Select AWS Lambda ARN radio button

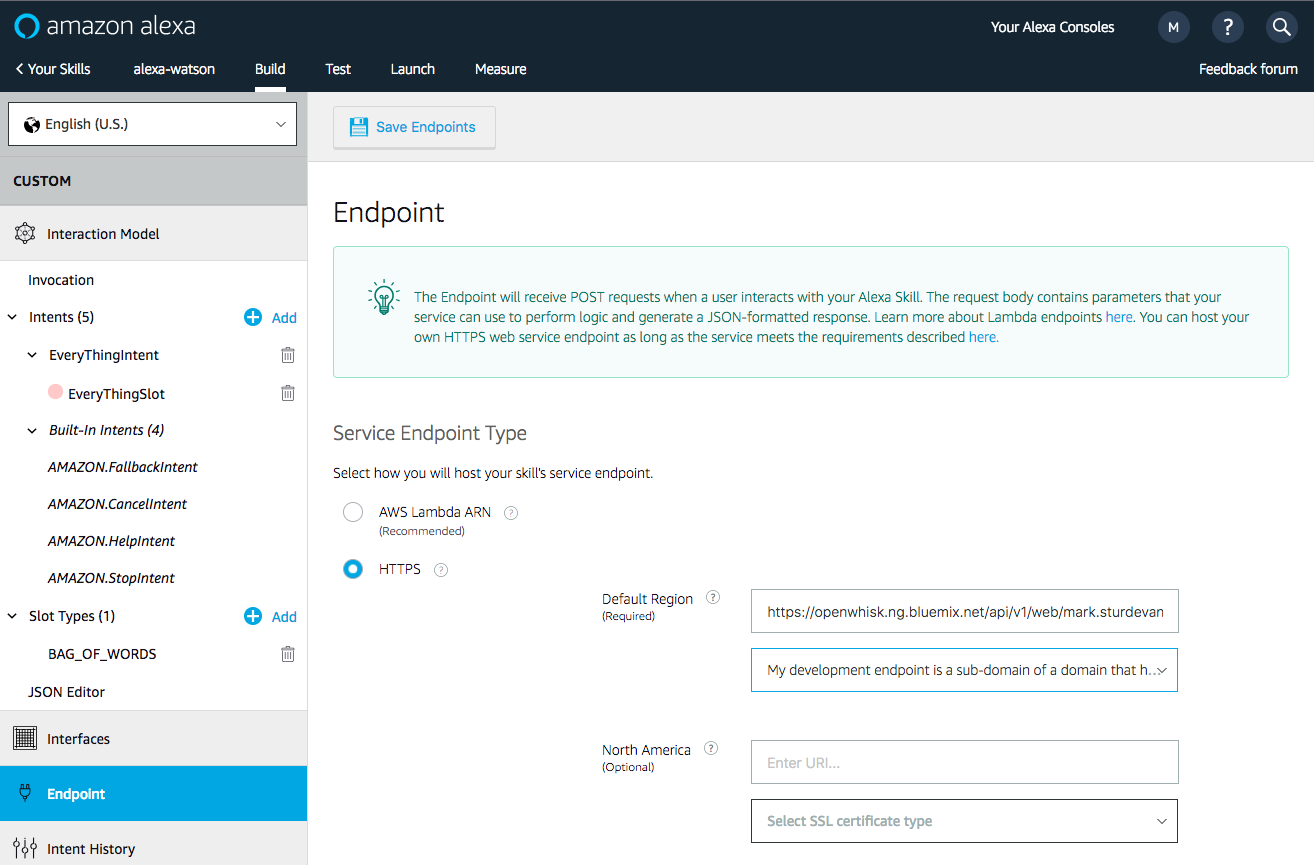353,512
